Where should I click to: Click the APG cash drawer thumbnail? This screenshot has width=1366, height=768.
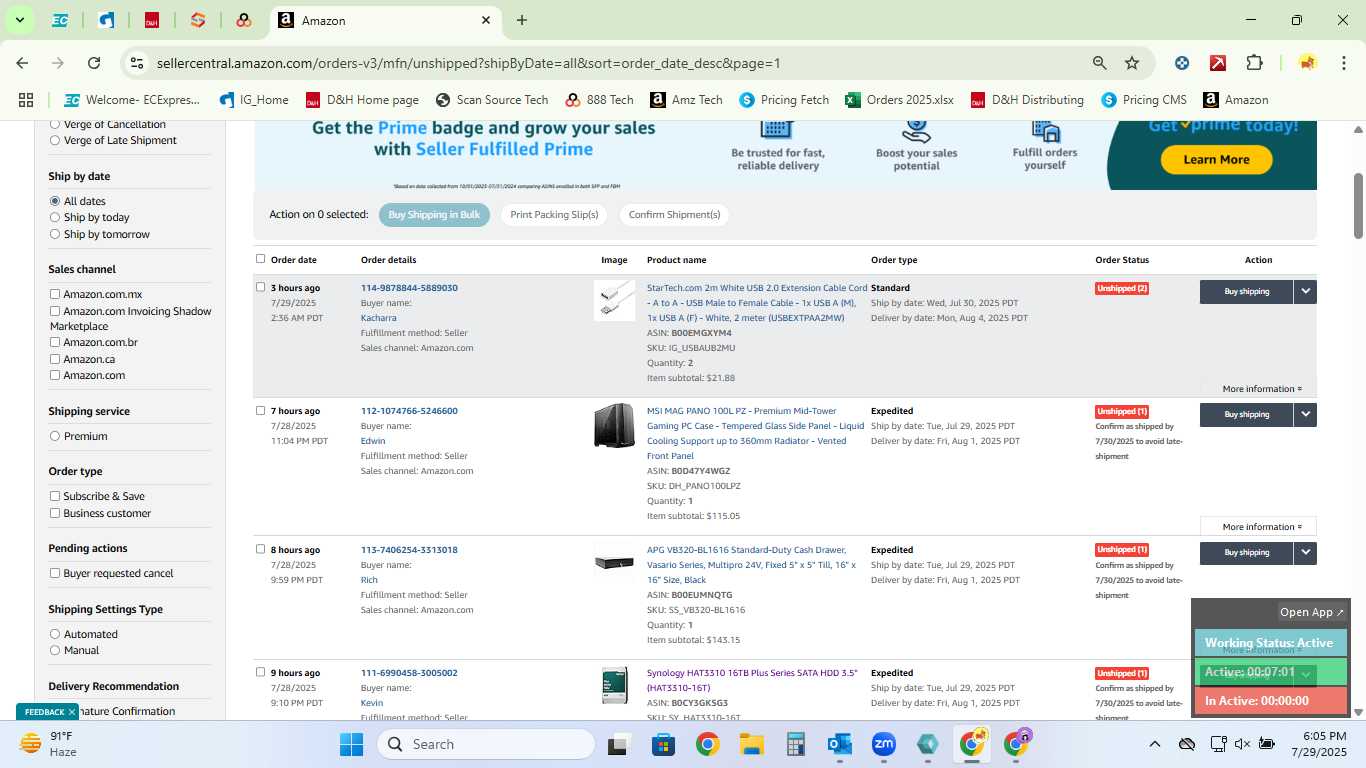pos(614,562)
